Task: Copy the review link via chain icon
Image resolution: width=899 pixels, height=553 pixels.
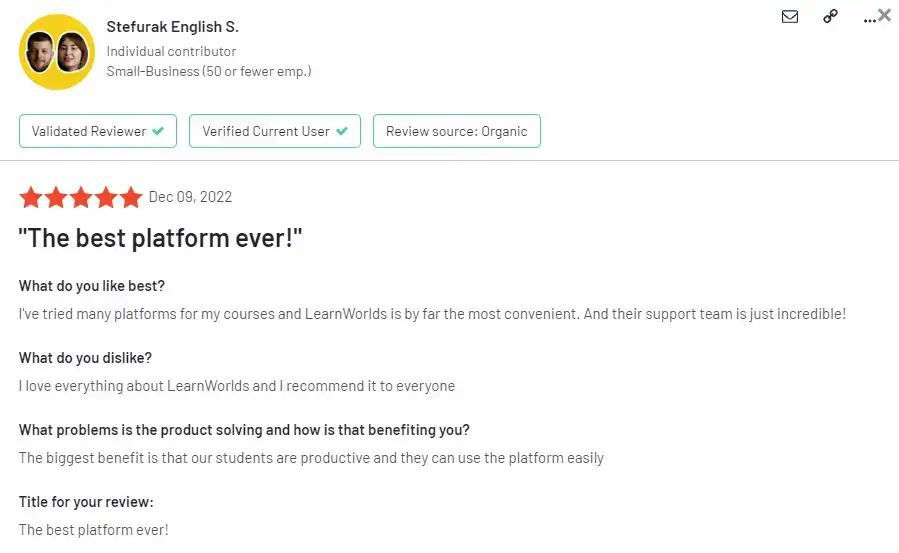Action: (x=830, y=16)
